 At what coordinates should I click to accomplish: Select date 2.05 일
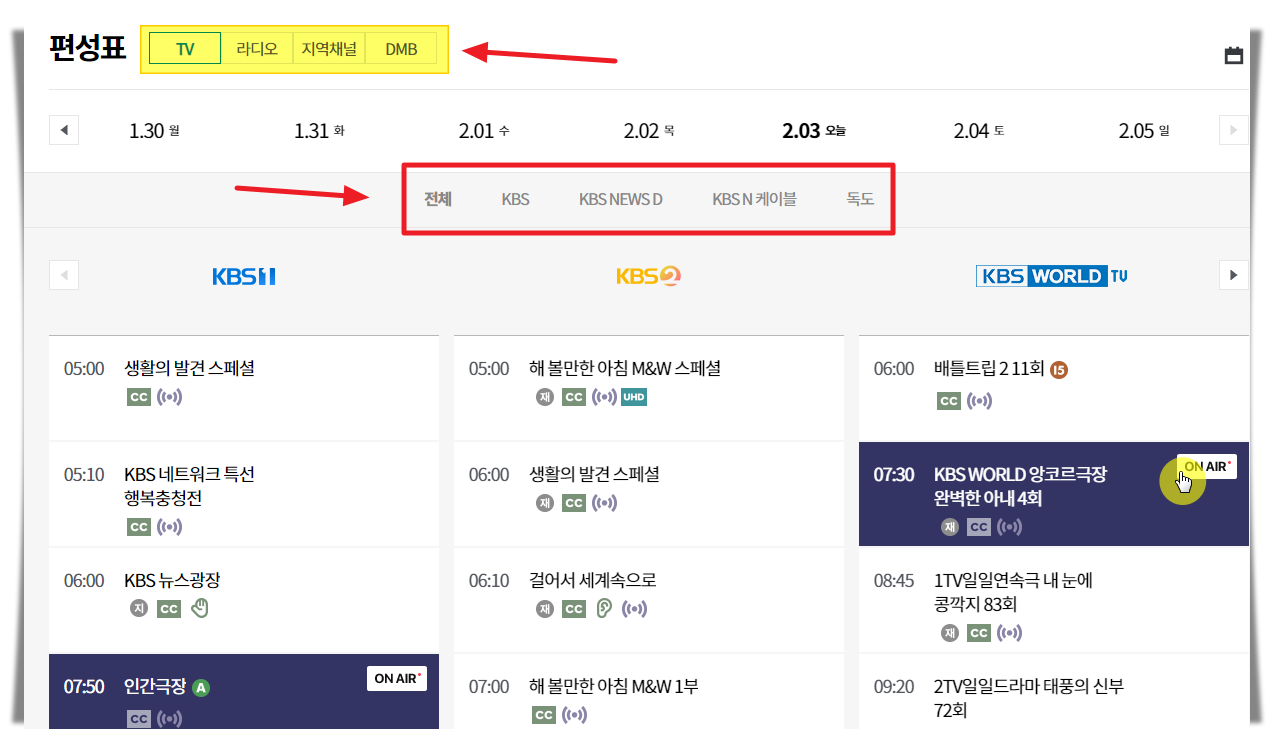(1144, 131)
